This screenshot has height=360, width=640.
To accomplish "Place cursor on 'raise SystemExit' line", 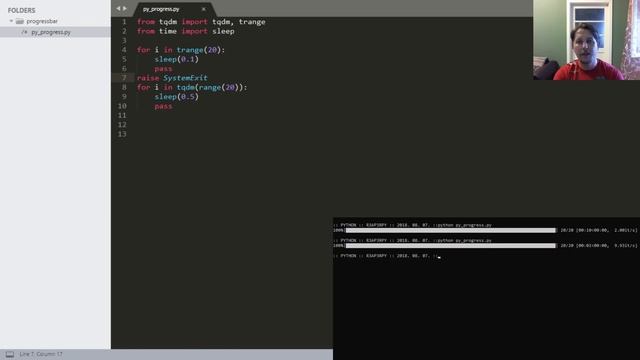I will 172,78.
